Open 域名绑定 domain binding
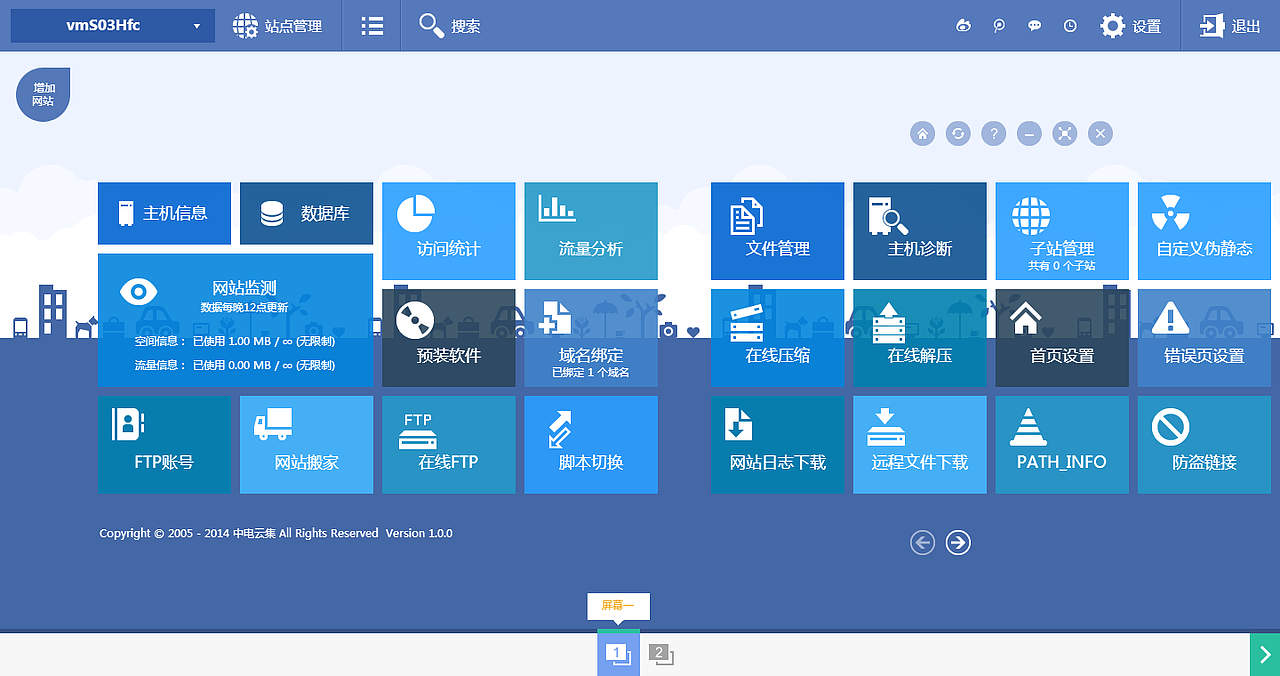Viewport: 1280px width, 676px height. 590,338
